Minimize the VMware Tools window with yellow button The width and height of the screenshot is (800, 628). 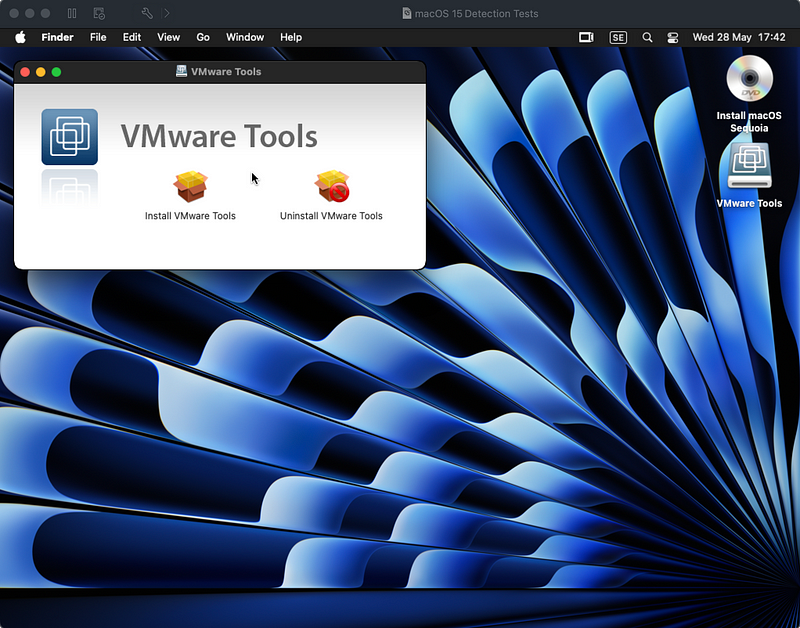41,72
